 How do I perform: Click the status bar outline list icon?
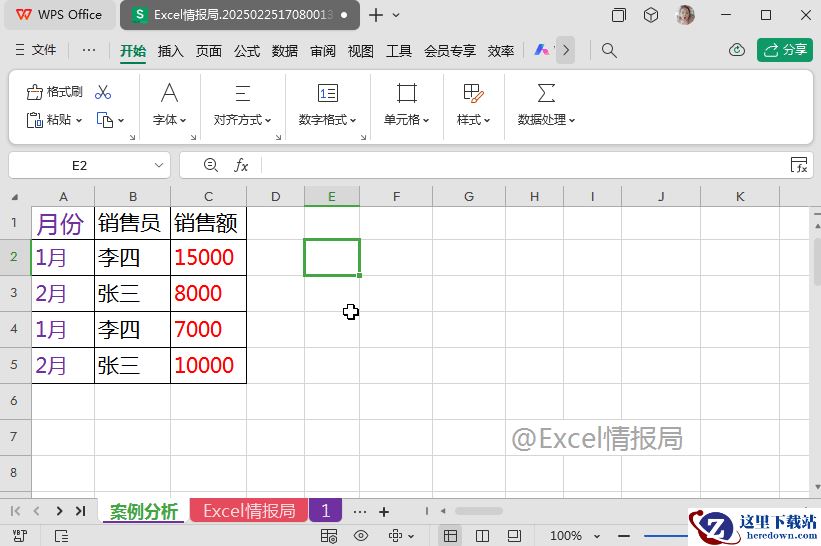point(61,536)
